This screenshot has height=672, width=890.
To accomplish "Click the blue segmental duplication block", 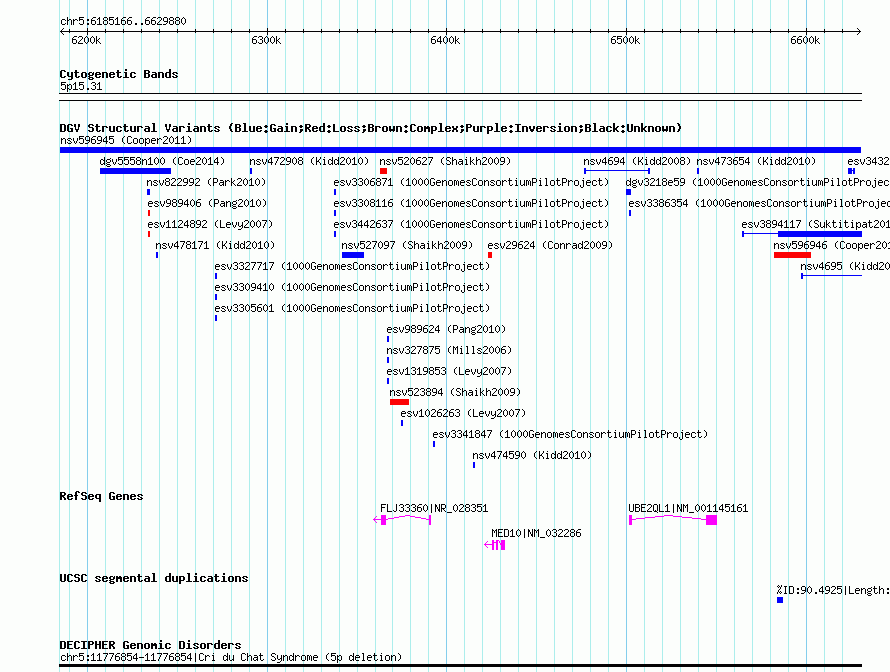I will click(780, 600).
